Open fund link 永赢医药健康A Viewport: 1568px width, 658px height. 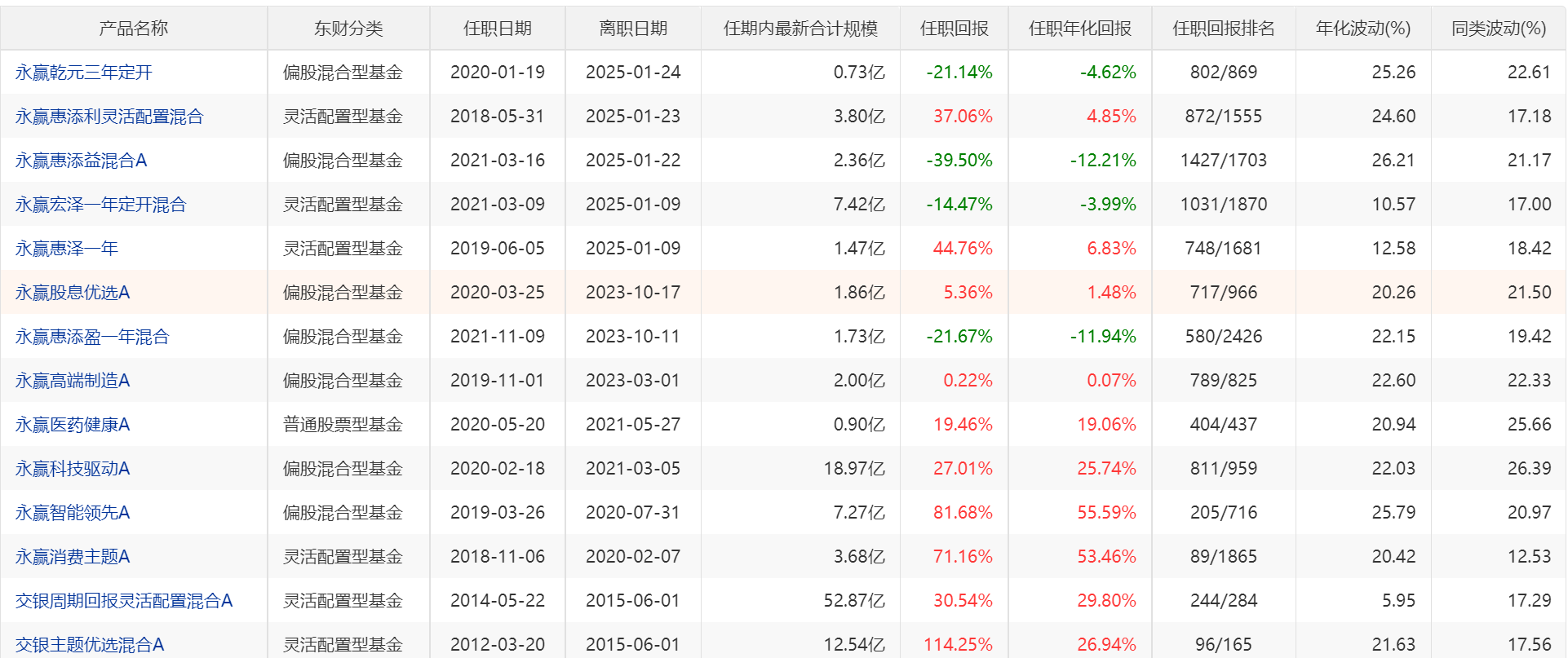pos(73,425)
